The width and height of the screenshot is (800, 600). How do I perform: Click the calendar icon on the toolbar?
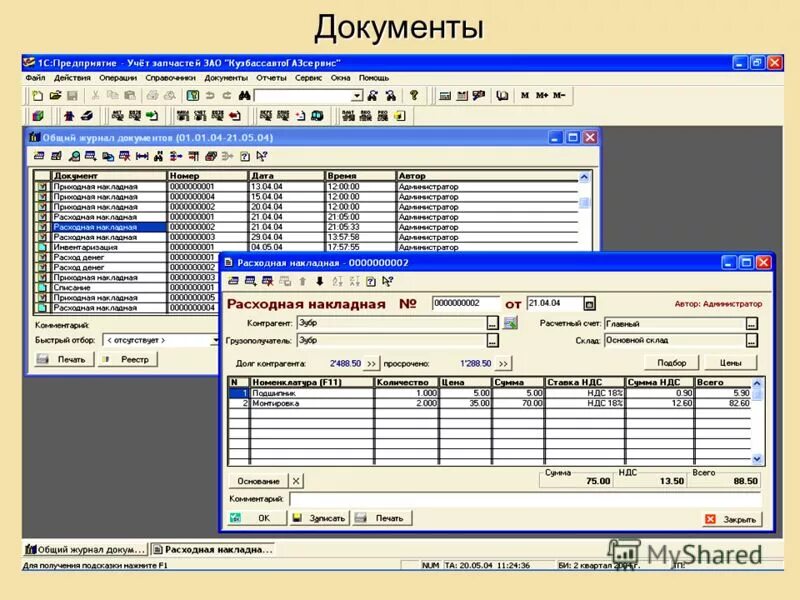[463, 94]
